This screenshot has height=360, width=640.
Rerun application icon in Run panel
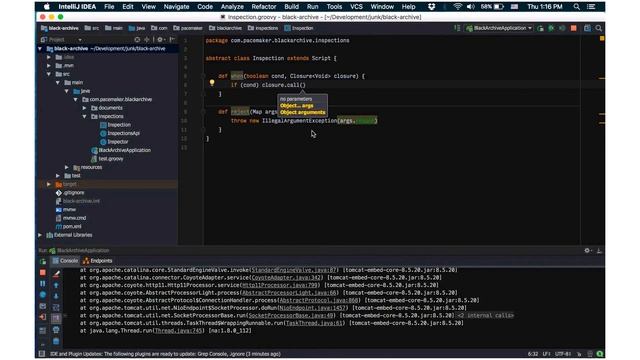(43, 261)
